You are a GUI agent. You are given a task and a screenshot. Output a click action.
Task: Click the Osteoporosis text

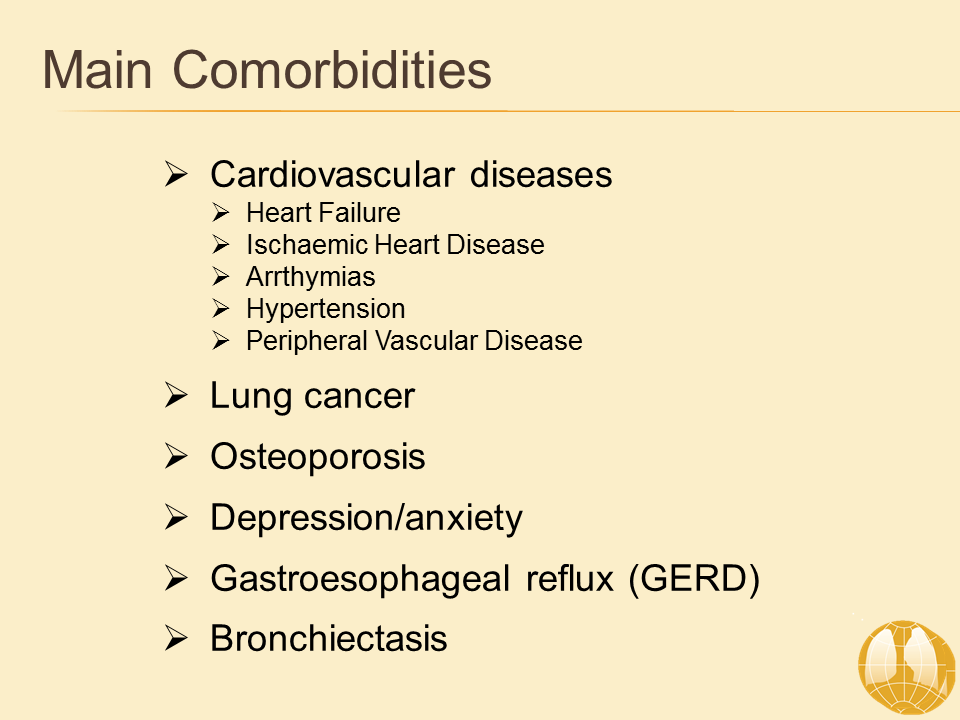coord(318,458)
